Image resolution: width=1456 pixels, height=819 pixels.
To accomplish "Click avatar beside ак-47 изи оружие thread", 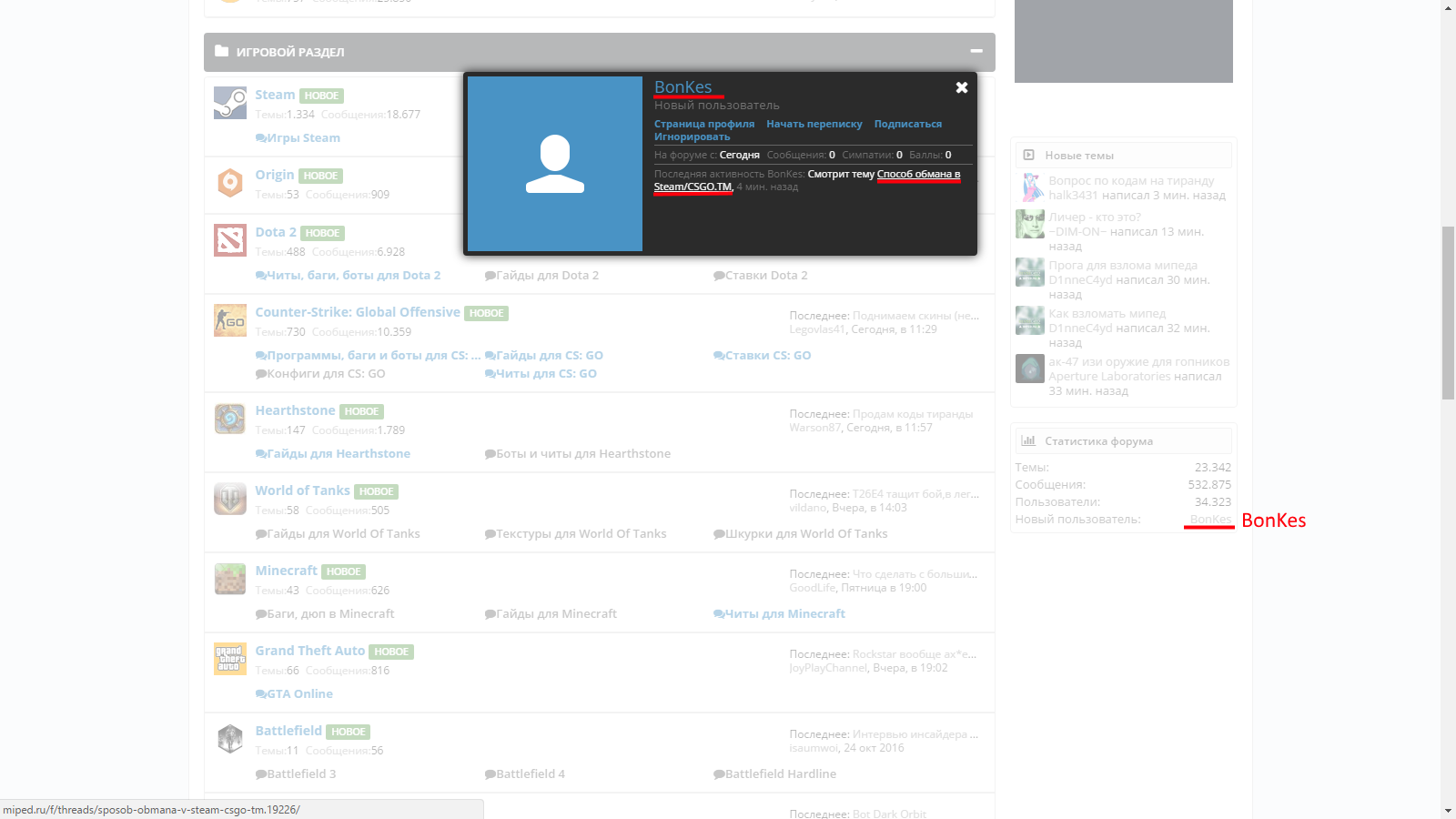I will [1030, 369].
